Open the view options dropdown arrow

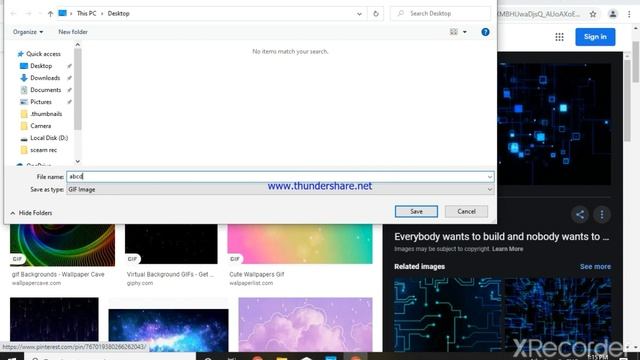point(464,32)
